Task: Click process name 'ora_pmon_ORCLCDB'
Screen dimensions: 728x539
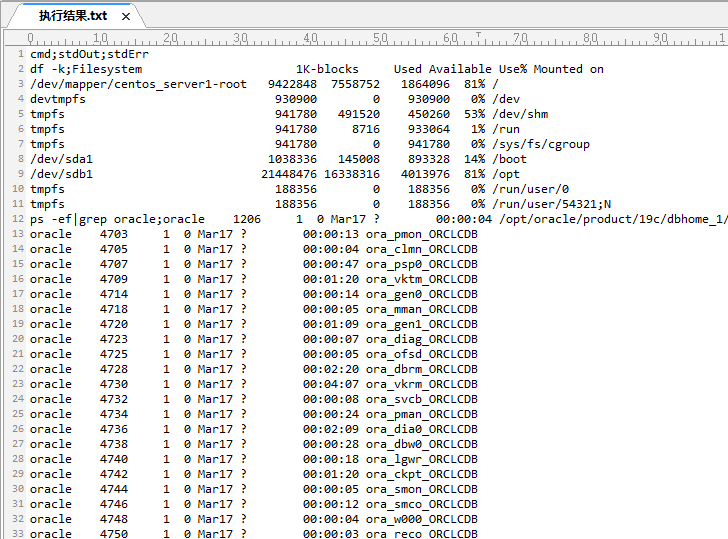Action: pyautogui.click(x=422, y=234)
